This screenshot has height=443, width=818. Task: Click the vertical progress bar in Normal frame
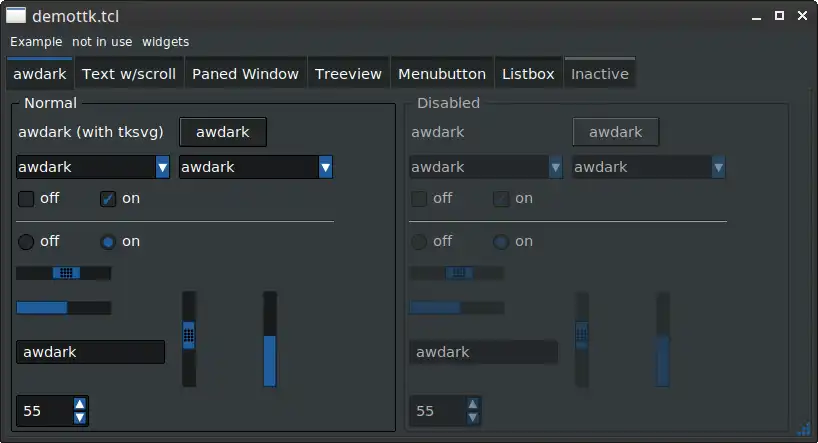pyautogui.click(x=270, y=339)
